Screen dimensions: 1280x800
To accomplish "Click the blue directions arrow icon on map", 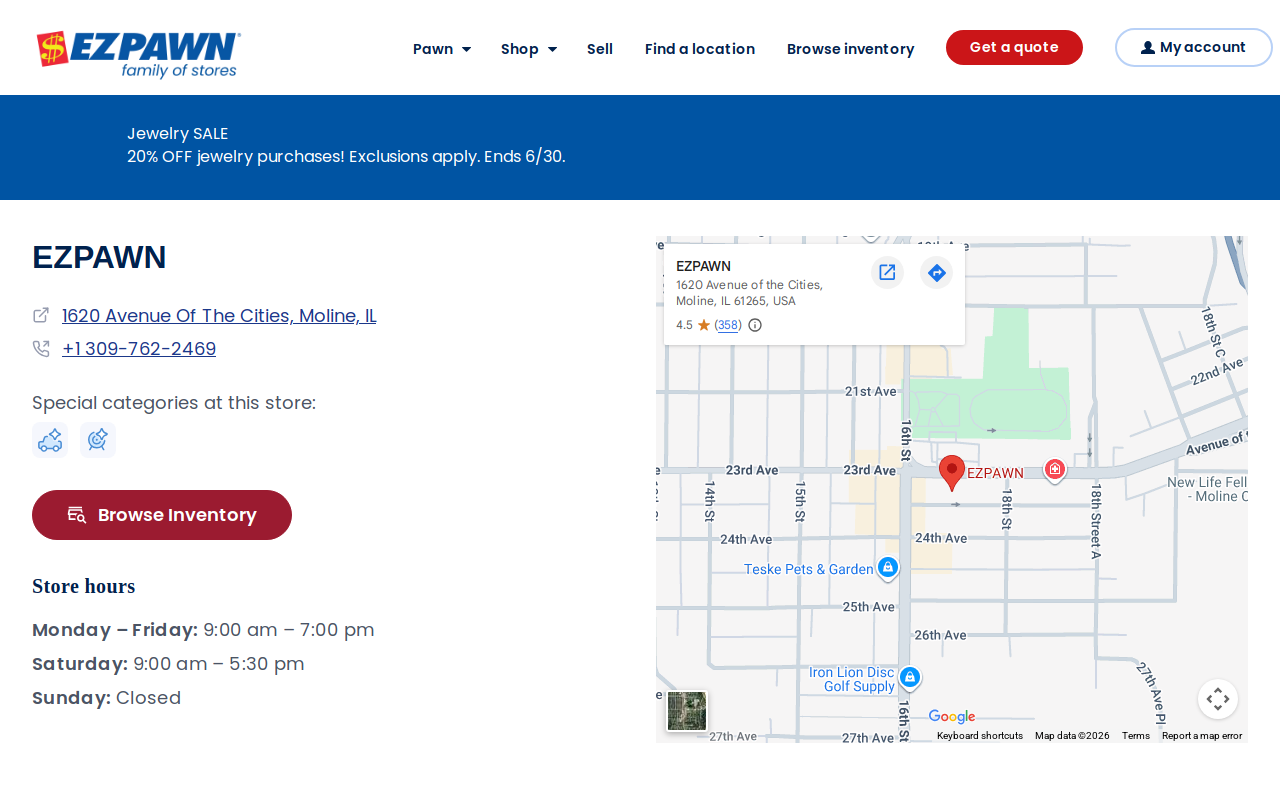I will pos(937,272).
